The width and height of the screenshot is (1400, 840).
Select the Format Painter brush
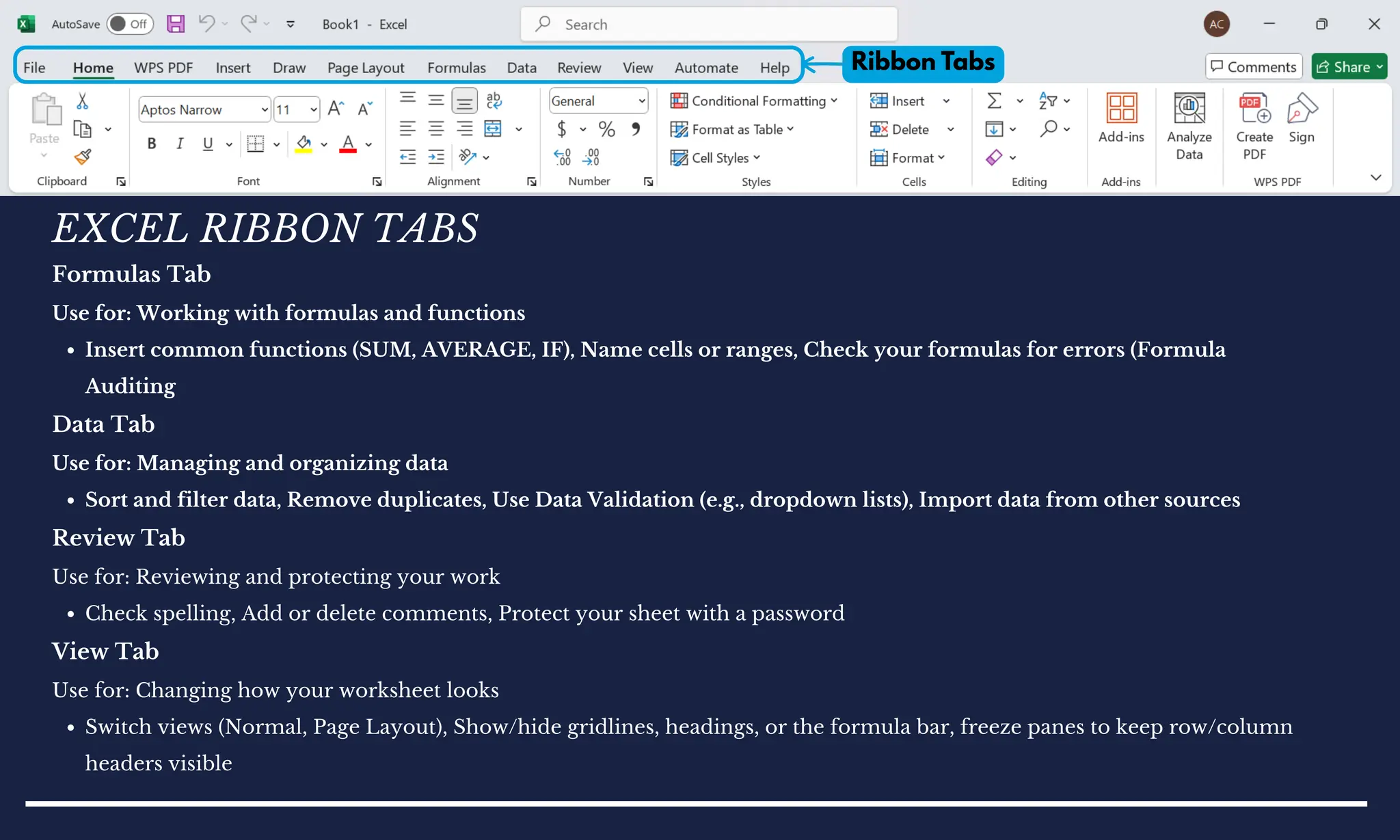tap(83, 157)
